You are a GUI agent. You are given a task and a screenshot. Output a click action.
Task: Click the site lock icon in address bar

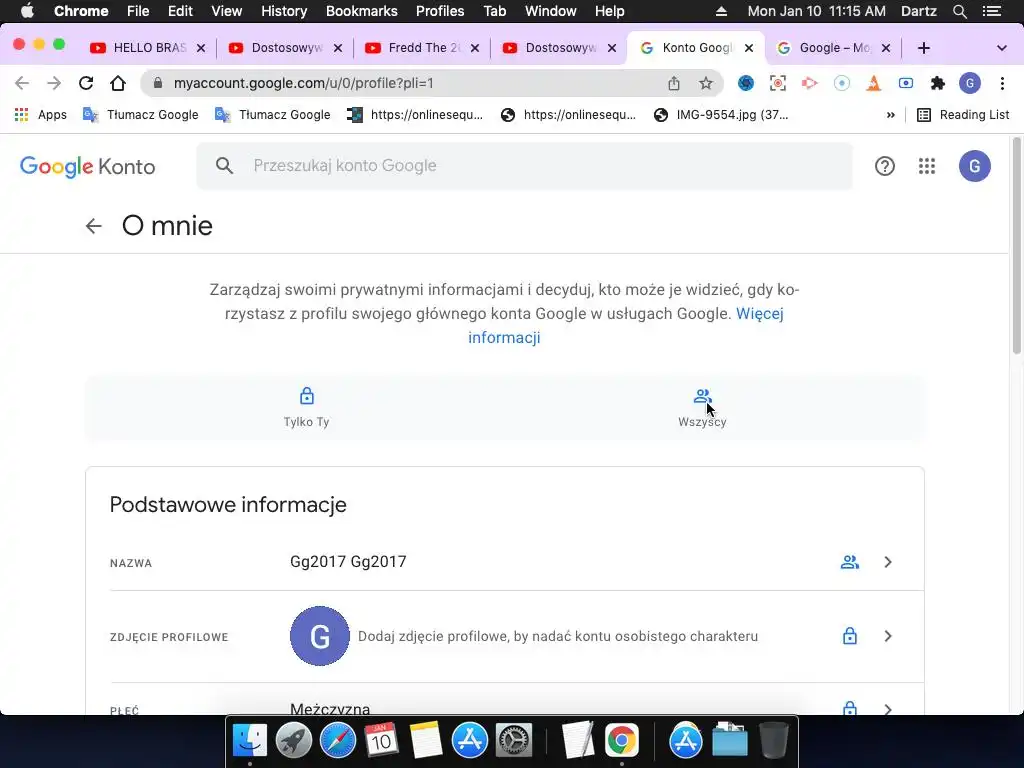click(157, 83)
